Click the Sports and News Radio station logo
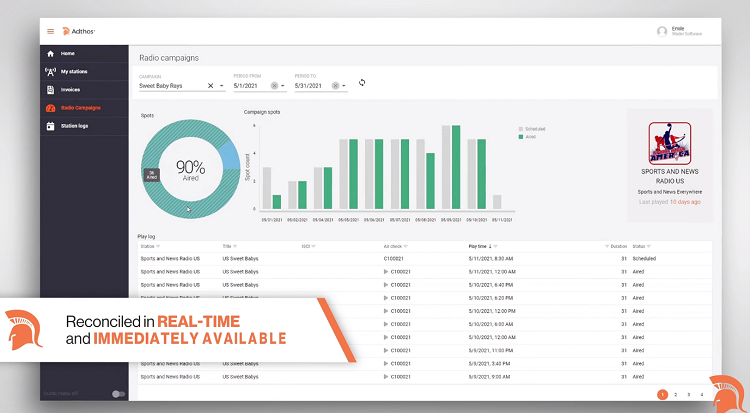Viewport: 750px width, 413px height. point(670,144)
